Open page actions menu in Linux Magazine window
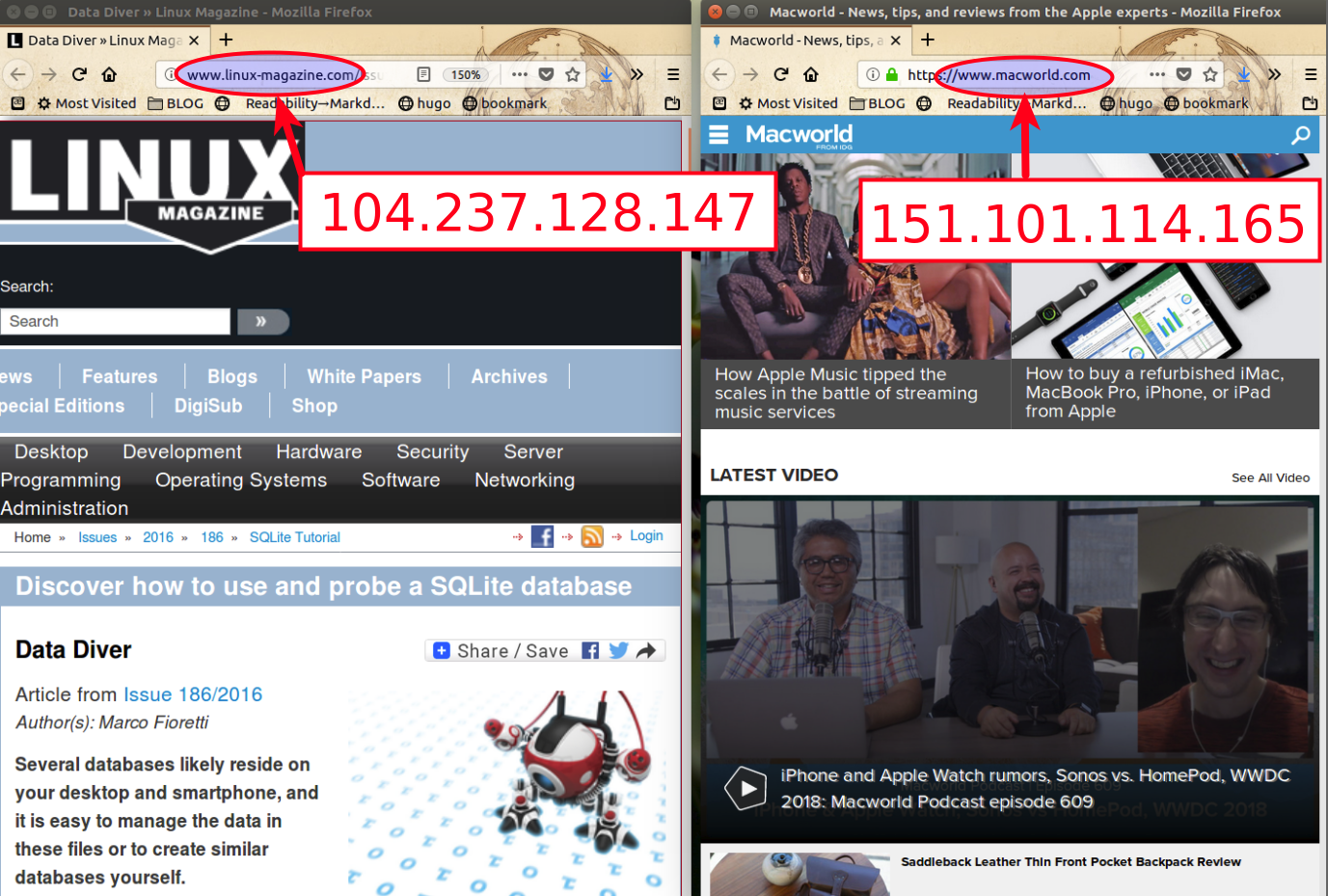Viewport: 1328px width, 896px height. (x=520, y=74)
